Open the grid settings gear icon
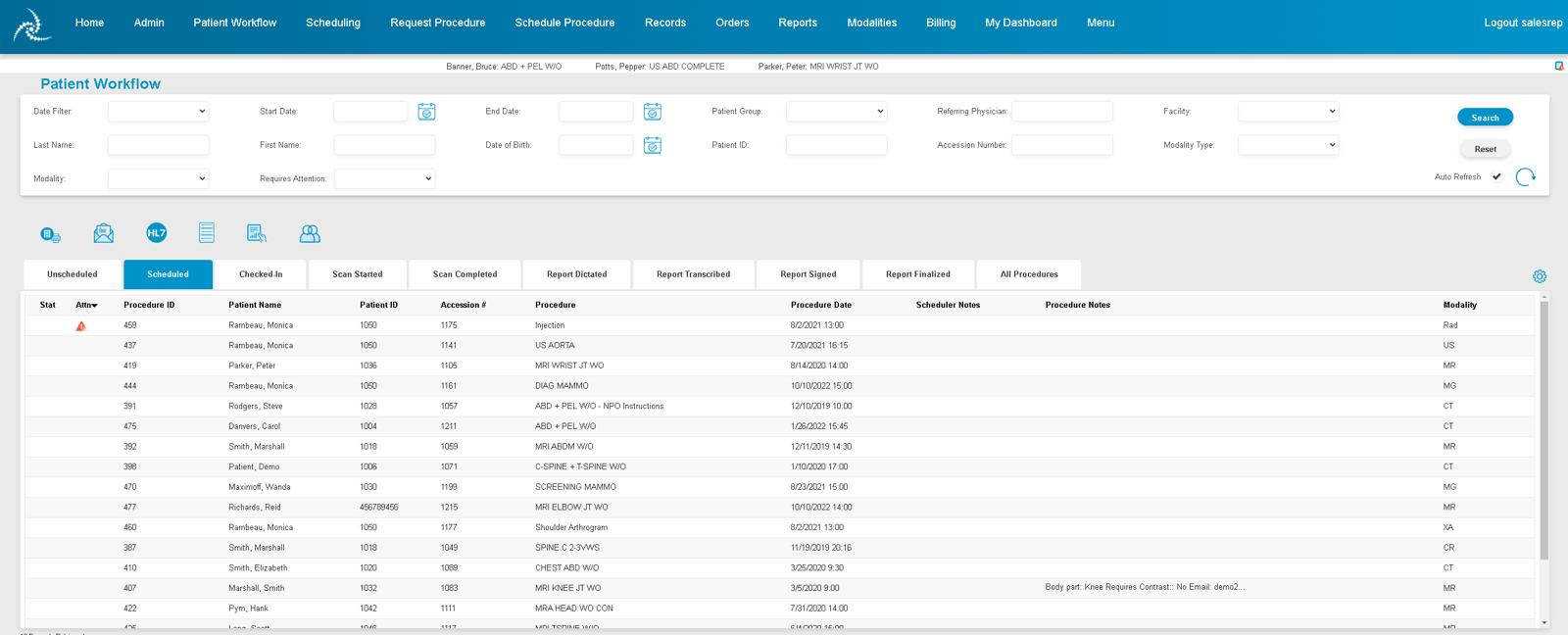 [1540, 276]
